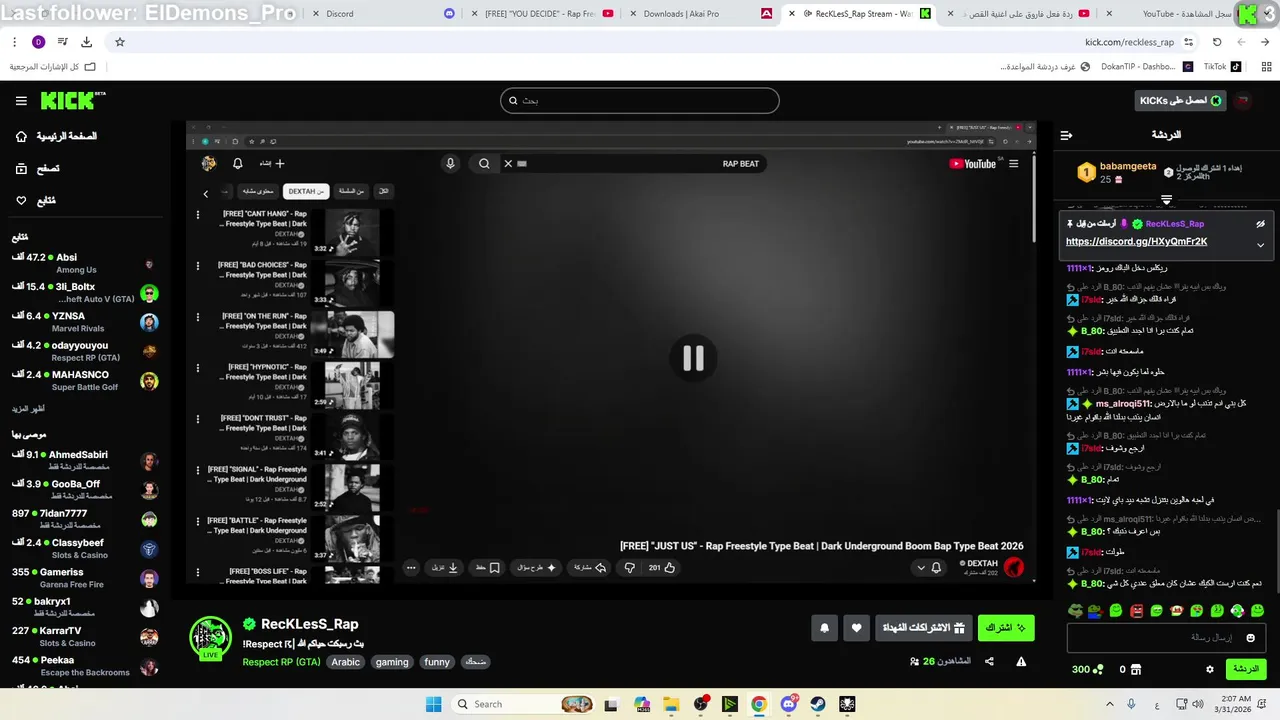The width and height of the screenshot is (1280, 720).
Task: Open the Windows Start menu
Action: 433,704
